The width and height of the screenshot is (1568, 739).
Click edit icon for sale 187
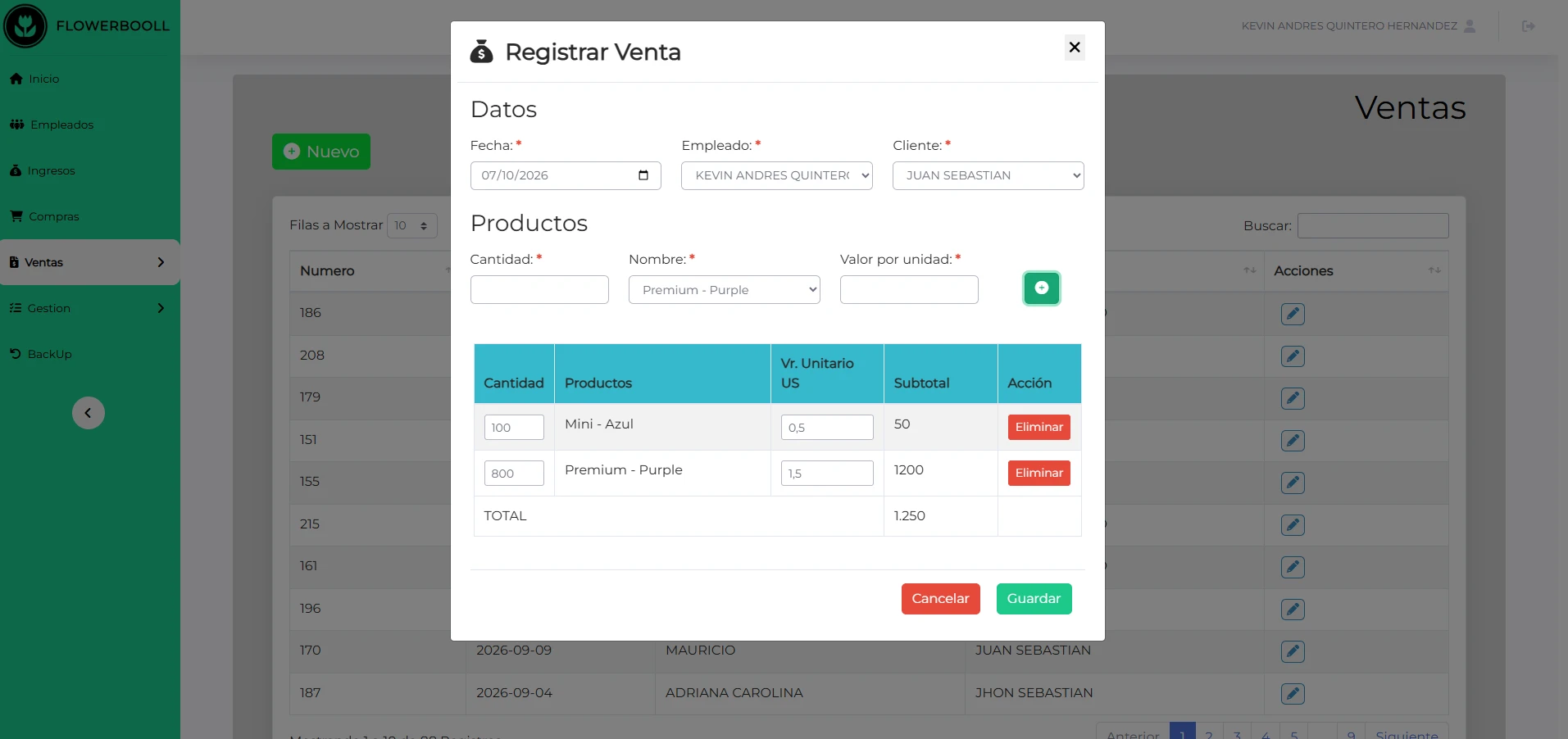point(1293,694)
